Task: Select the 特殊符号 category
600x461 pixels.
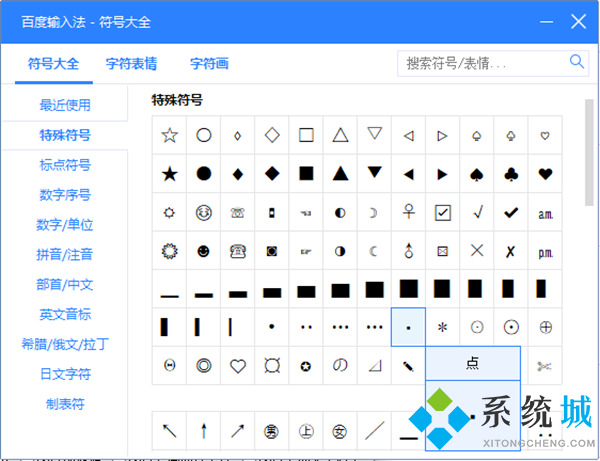Action: pyautogui.click(x=65, y=135)
